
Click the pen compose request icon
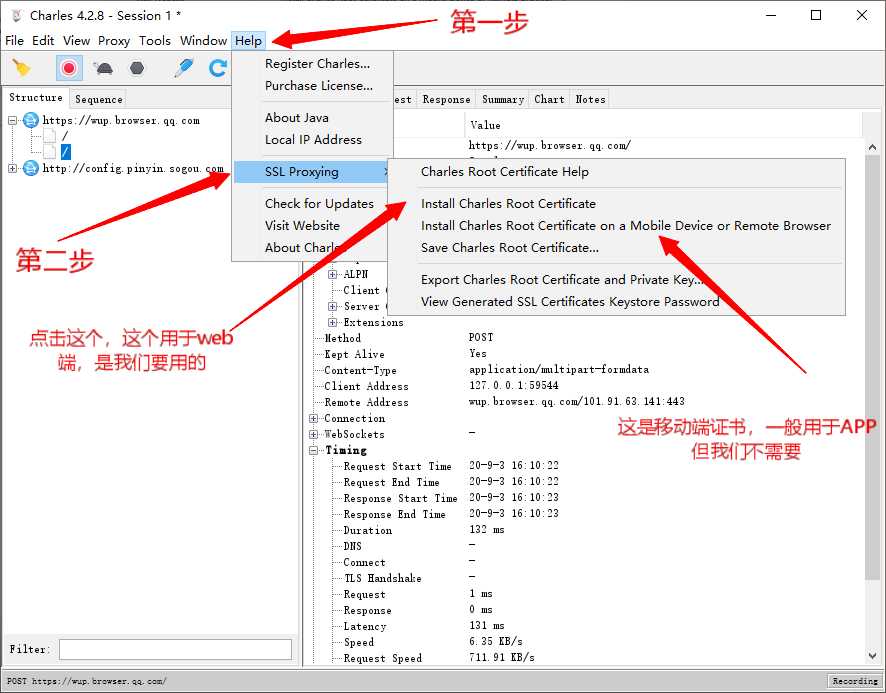[184, 67]
